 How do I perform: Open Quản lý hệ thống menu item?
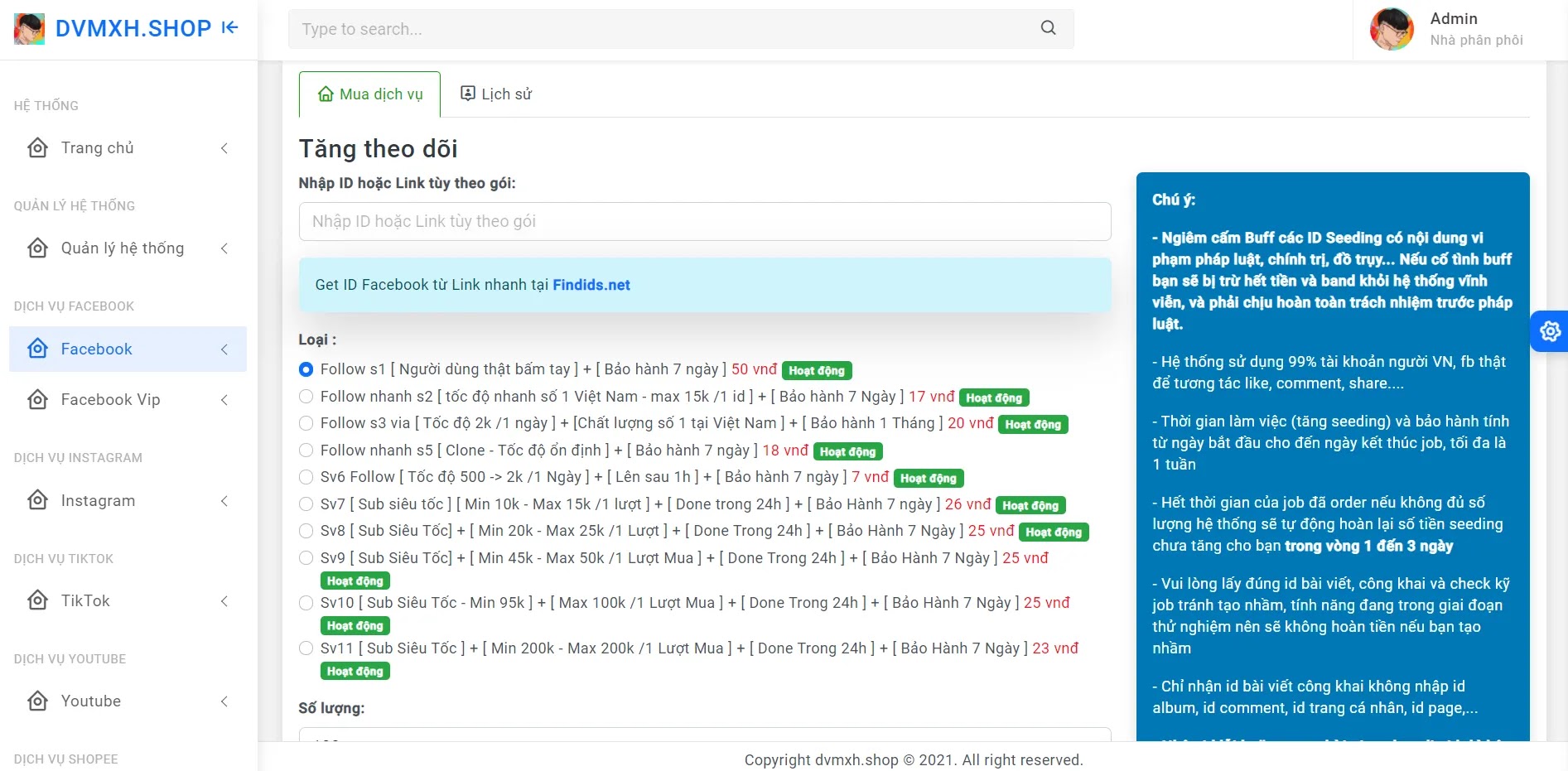click(128, 248)
